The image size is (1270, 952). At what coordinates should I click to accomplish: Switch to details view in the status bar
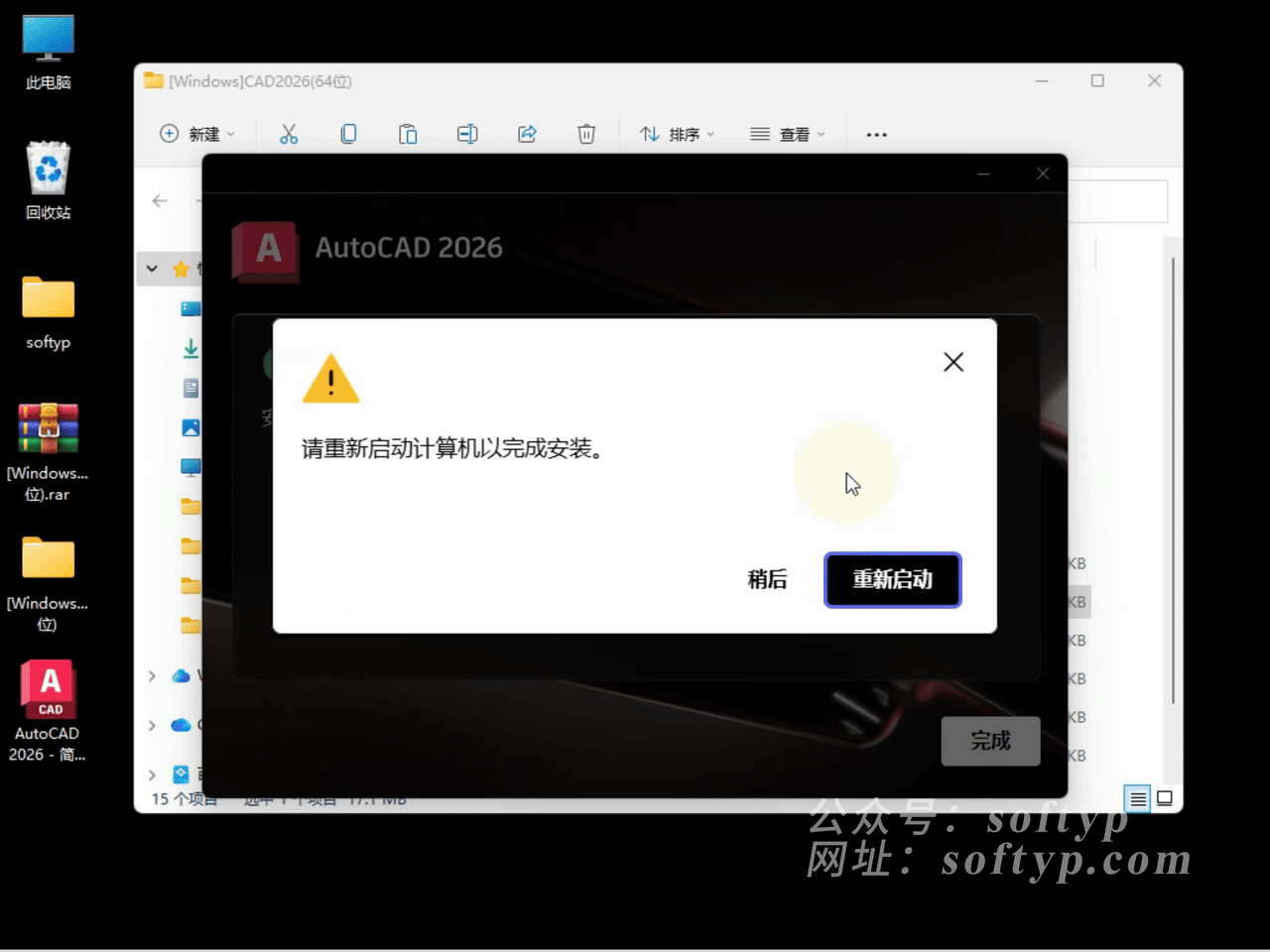(x=1137, y=798)
